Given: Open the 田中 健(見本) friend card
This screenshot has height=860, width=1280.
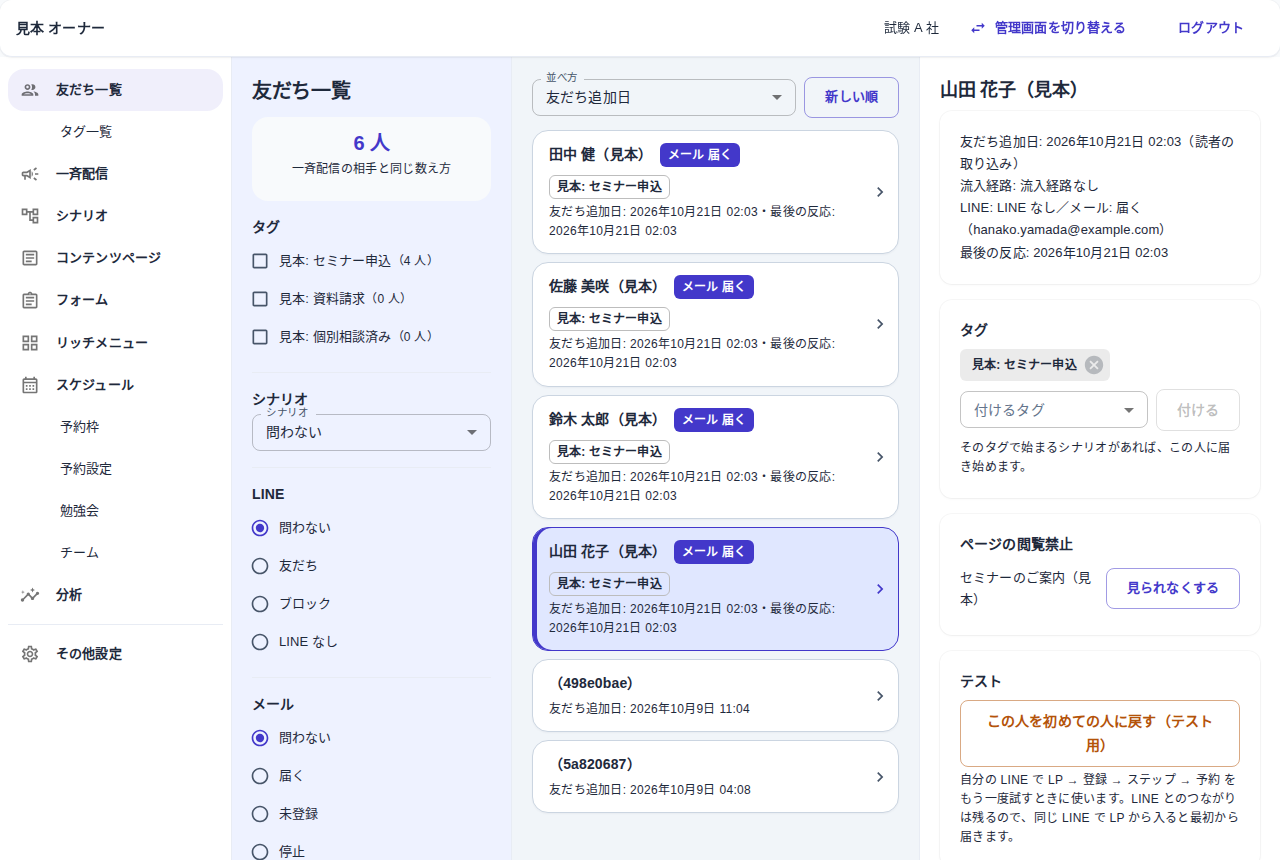Looking at the screenshot, I should (715, 192).
